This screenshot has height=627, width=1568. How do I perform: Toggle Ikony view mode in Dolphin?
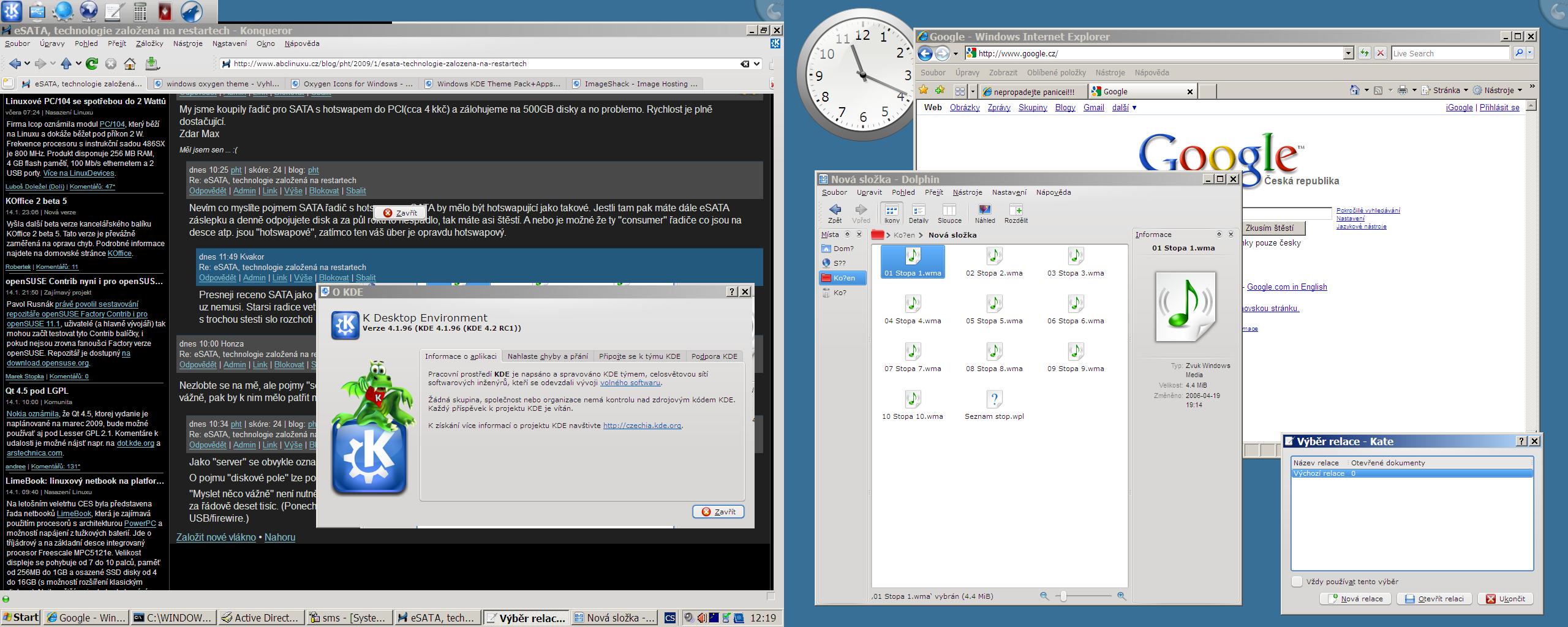[891, 213]
